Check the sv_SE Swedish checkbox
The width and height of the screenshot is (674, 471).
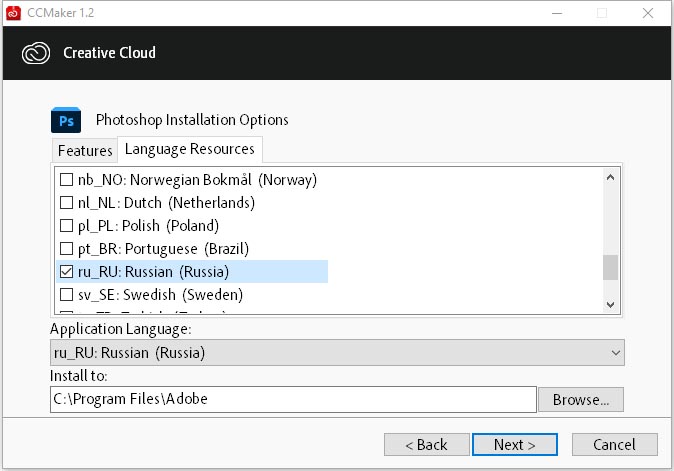coord(66,294)
